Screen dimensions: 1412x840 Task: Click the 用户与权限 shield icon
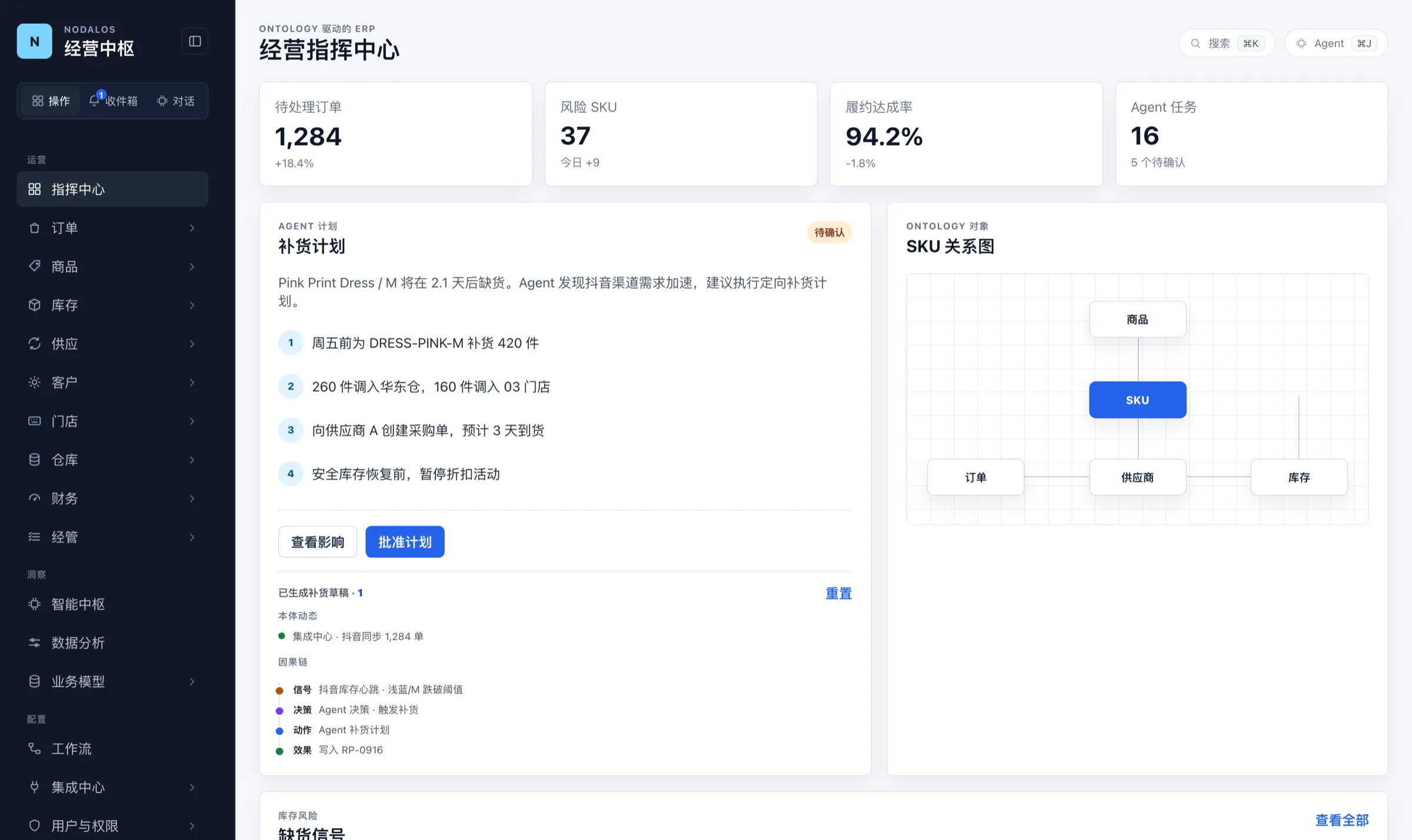(35, 825)
